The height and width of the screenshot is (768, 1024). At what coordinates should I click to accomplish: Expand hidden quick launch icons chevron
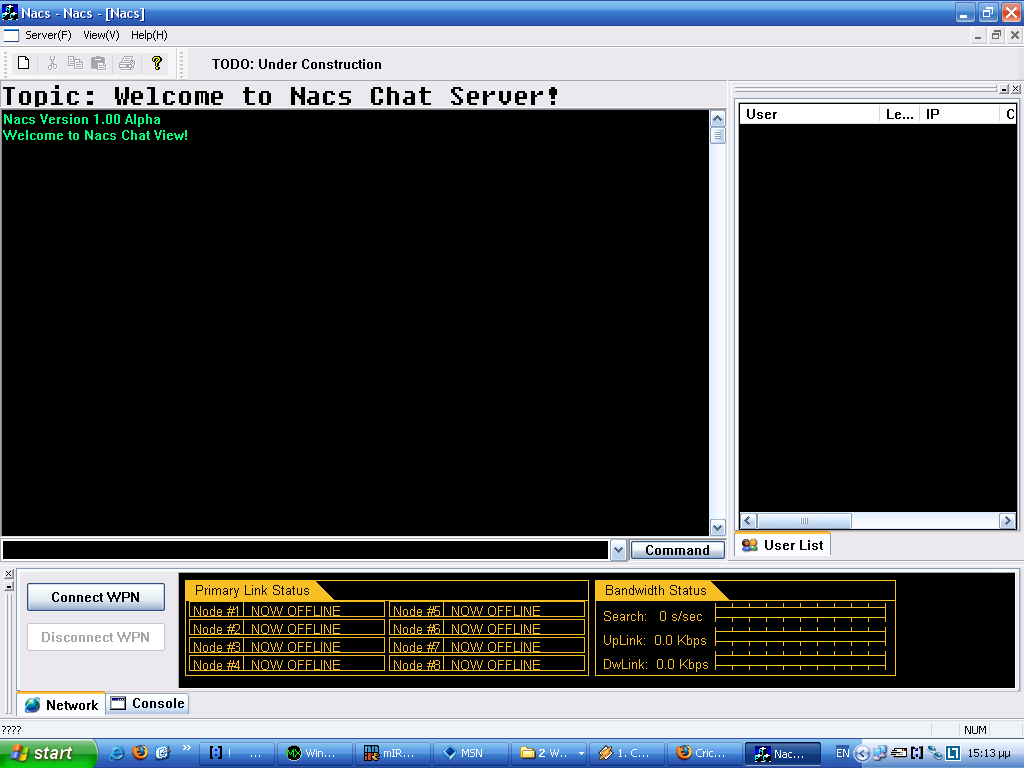click(x=186, y=748)
